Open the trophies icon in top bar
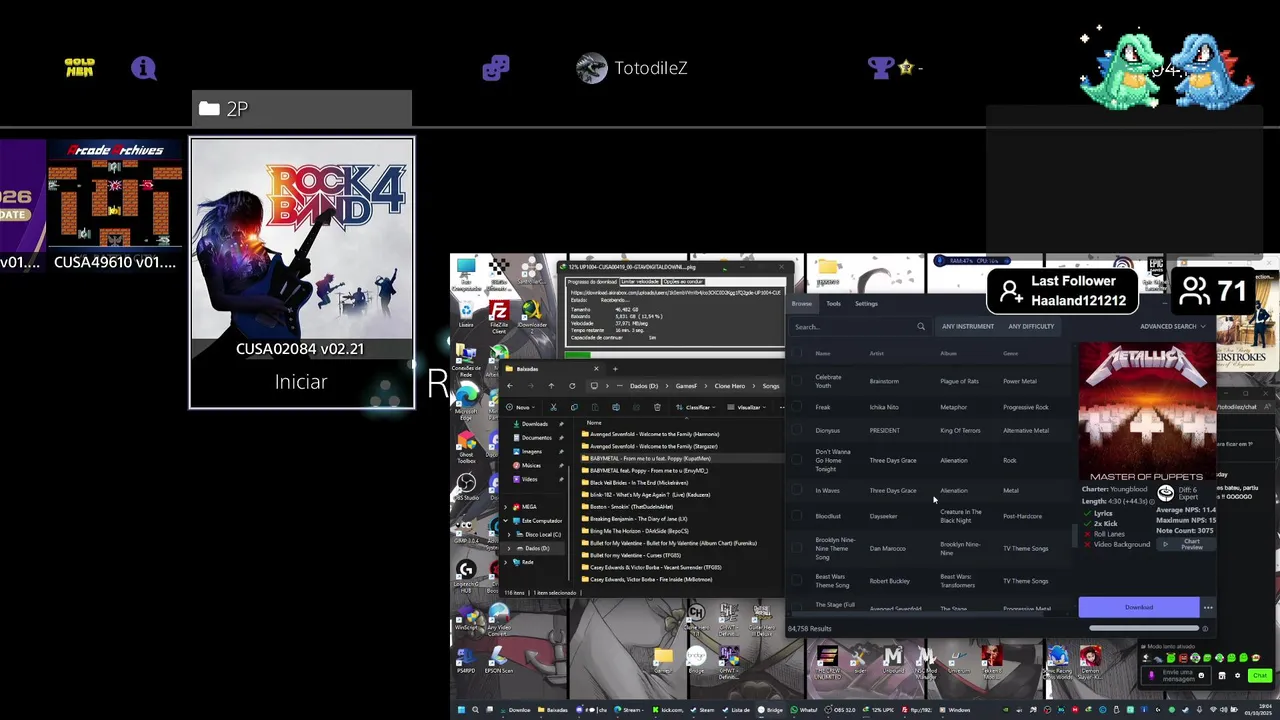The image size is (1280, 720). (881, 67)
